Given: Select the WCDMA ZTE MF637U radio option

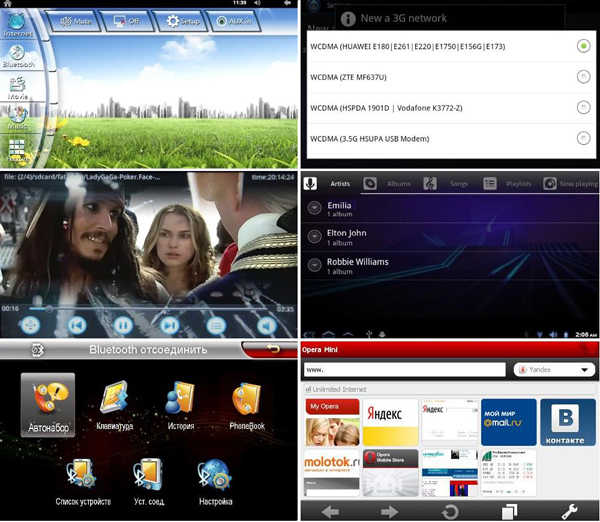Looking at the screenshot, I should click(x=582, y=77).
